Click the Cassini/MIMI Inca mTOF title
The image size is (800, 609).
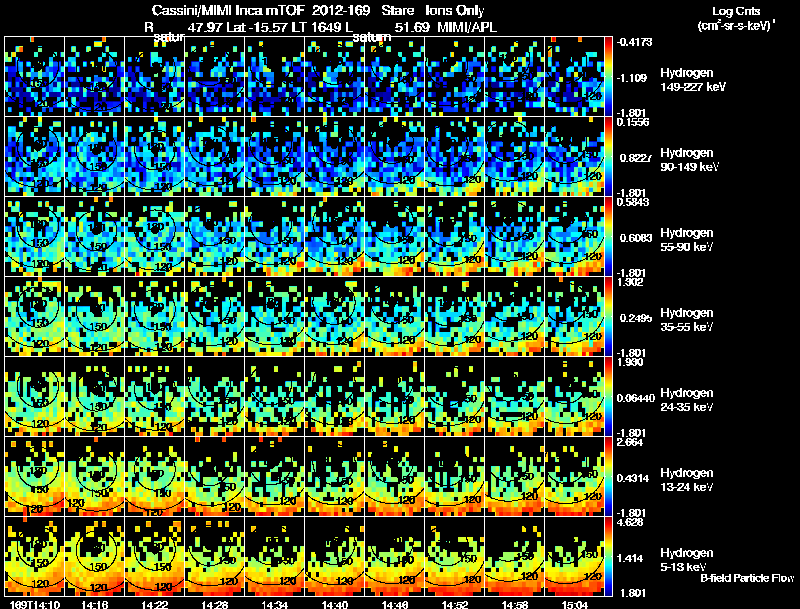[229, 10]
